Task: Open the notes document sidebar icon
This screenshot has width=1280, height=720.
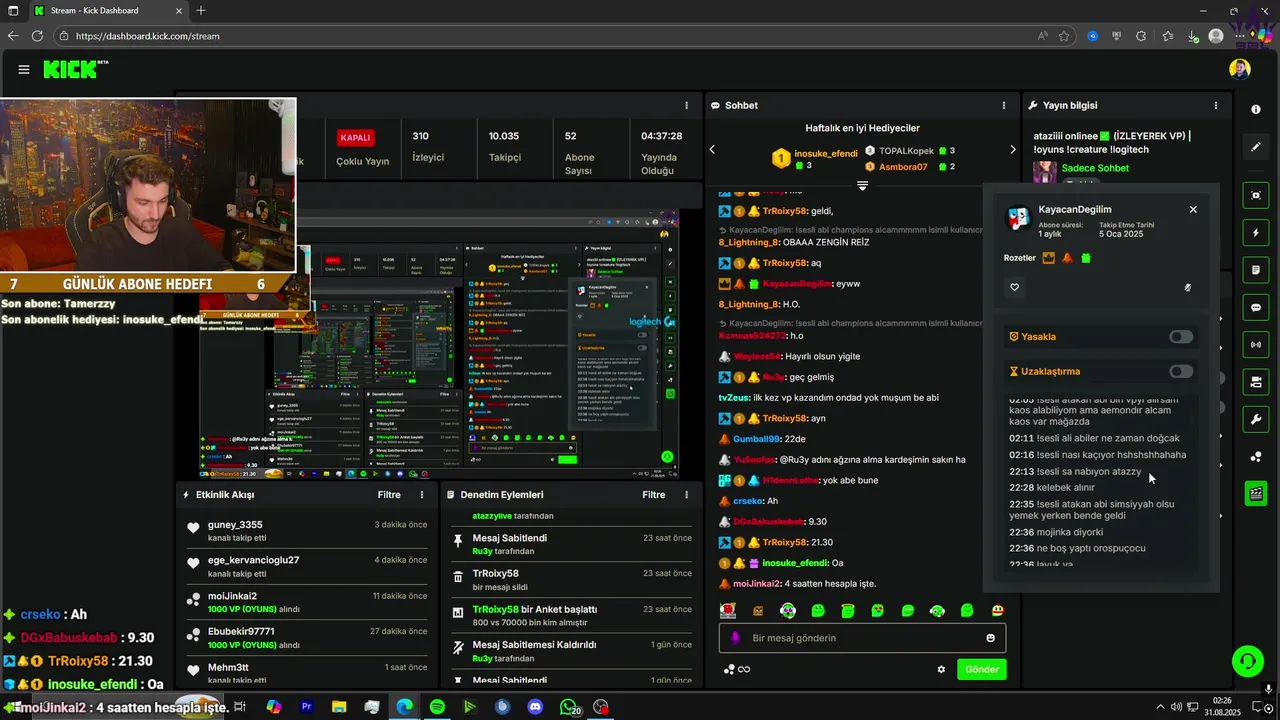Action: coord(1256,270)
